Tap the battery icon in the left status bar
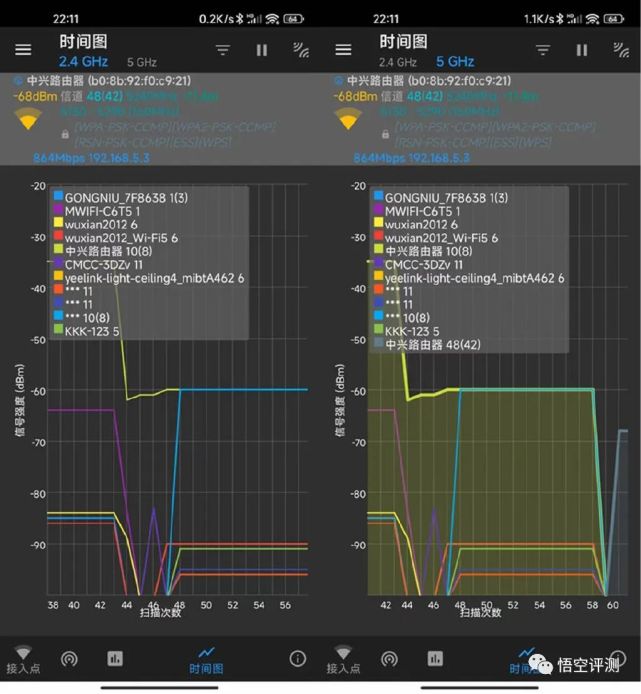641x694 pixels. (294, 19)
